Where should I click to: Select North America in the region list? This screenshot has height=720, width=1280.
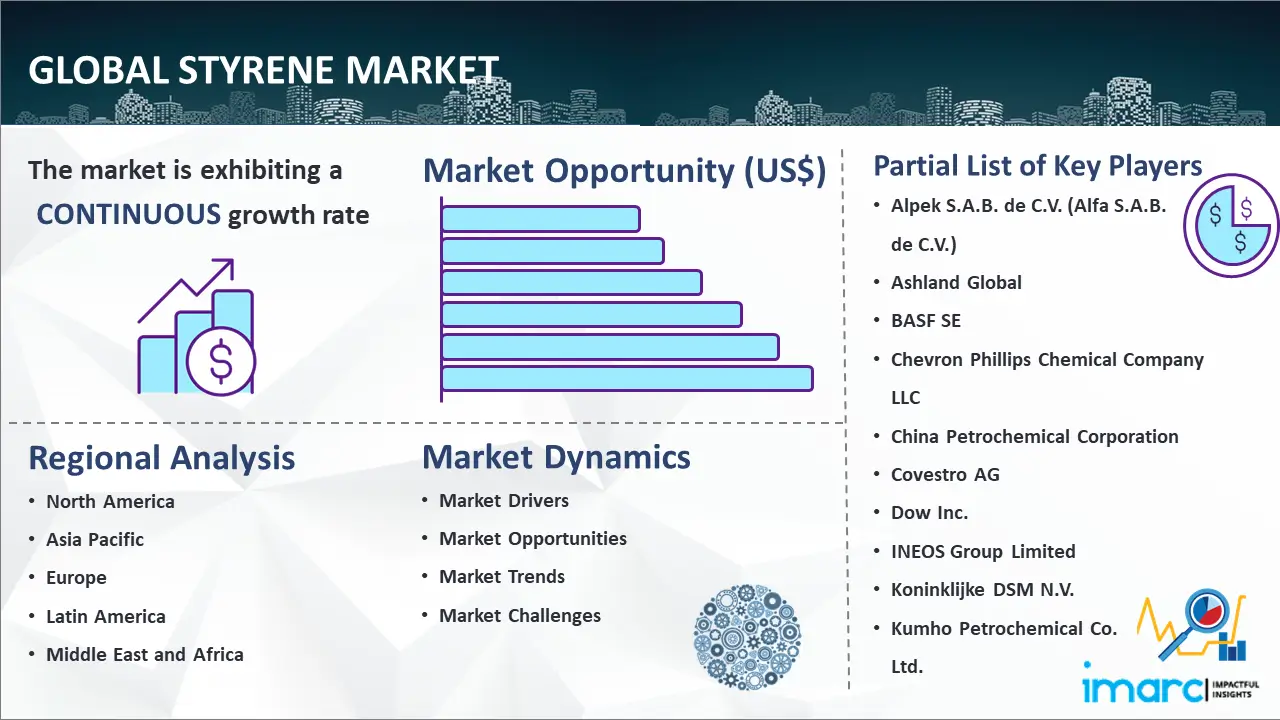point(110,502)
